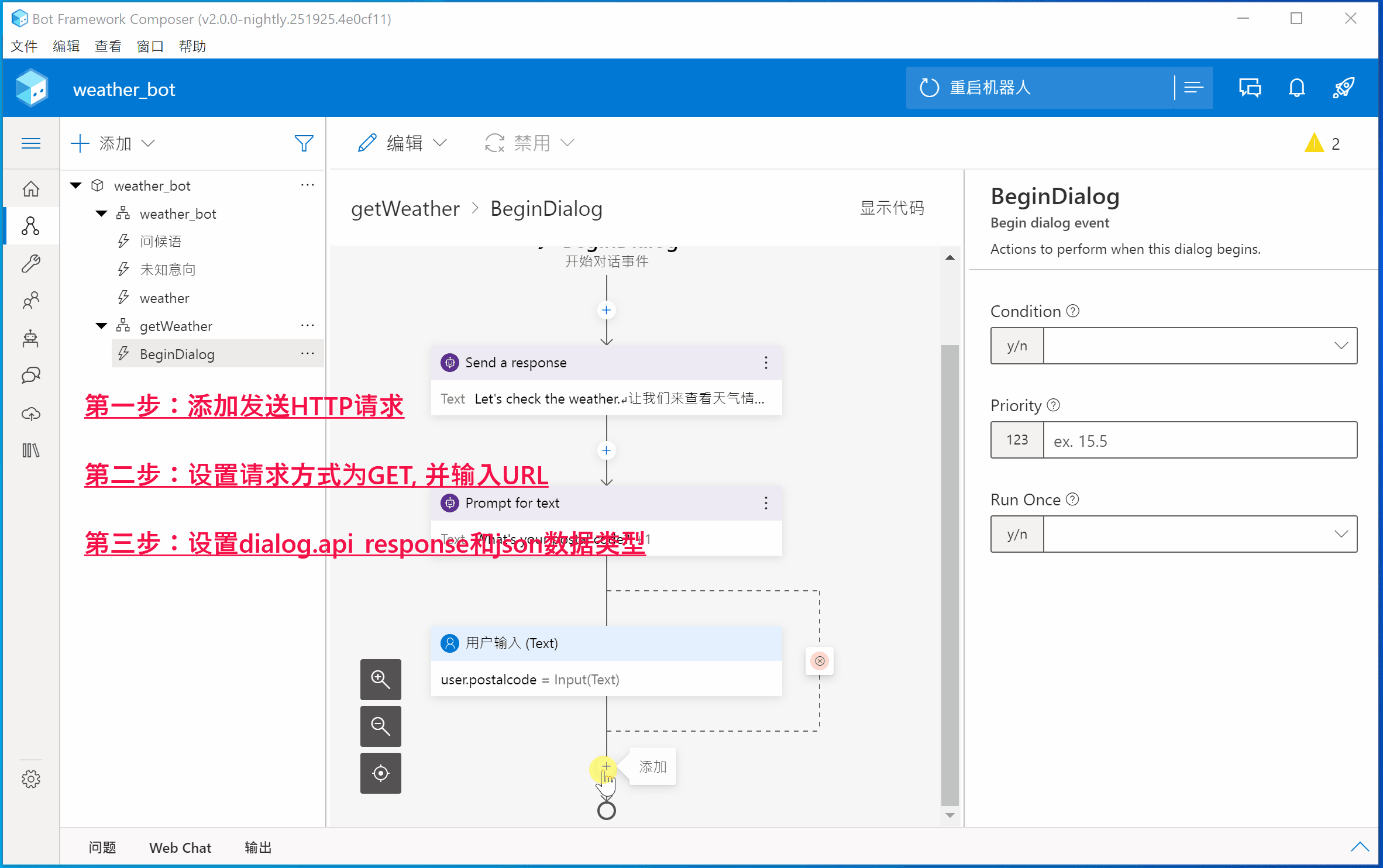This screenshot has width=1383, height=868.
Task: Open Send a response options menu
Action: (765, 363)
